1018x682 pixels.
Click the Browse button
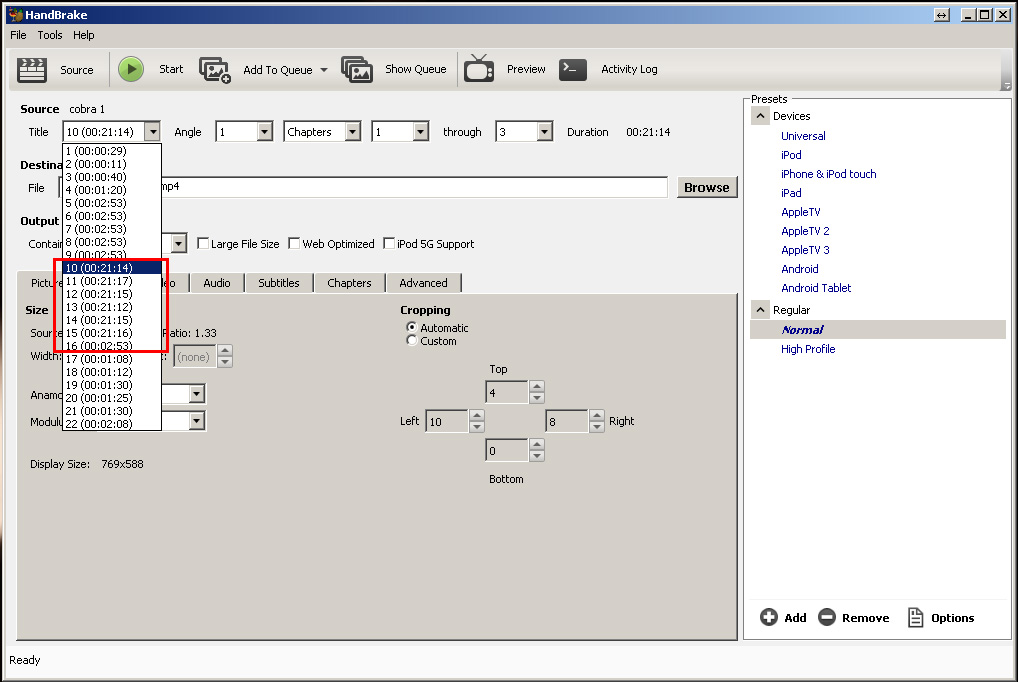click(x=707, y=187)
